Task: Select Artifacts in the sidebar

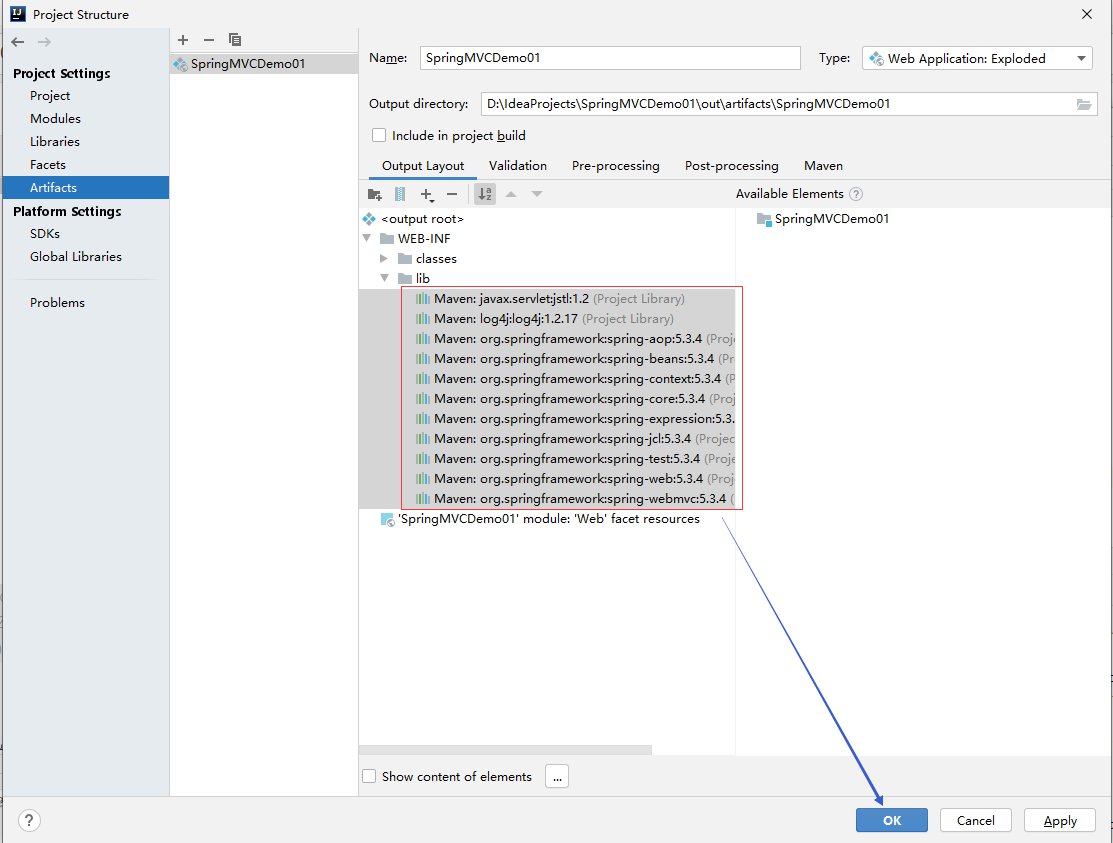Action: click(x=86, y=187)
